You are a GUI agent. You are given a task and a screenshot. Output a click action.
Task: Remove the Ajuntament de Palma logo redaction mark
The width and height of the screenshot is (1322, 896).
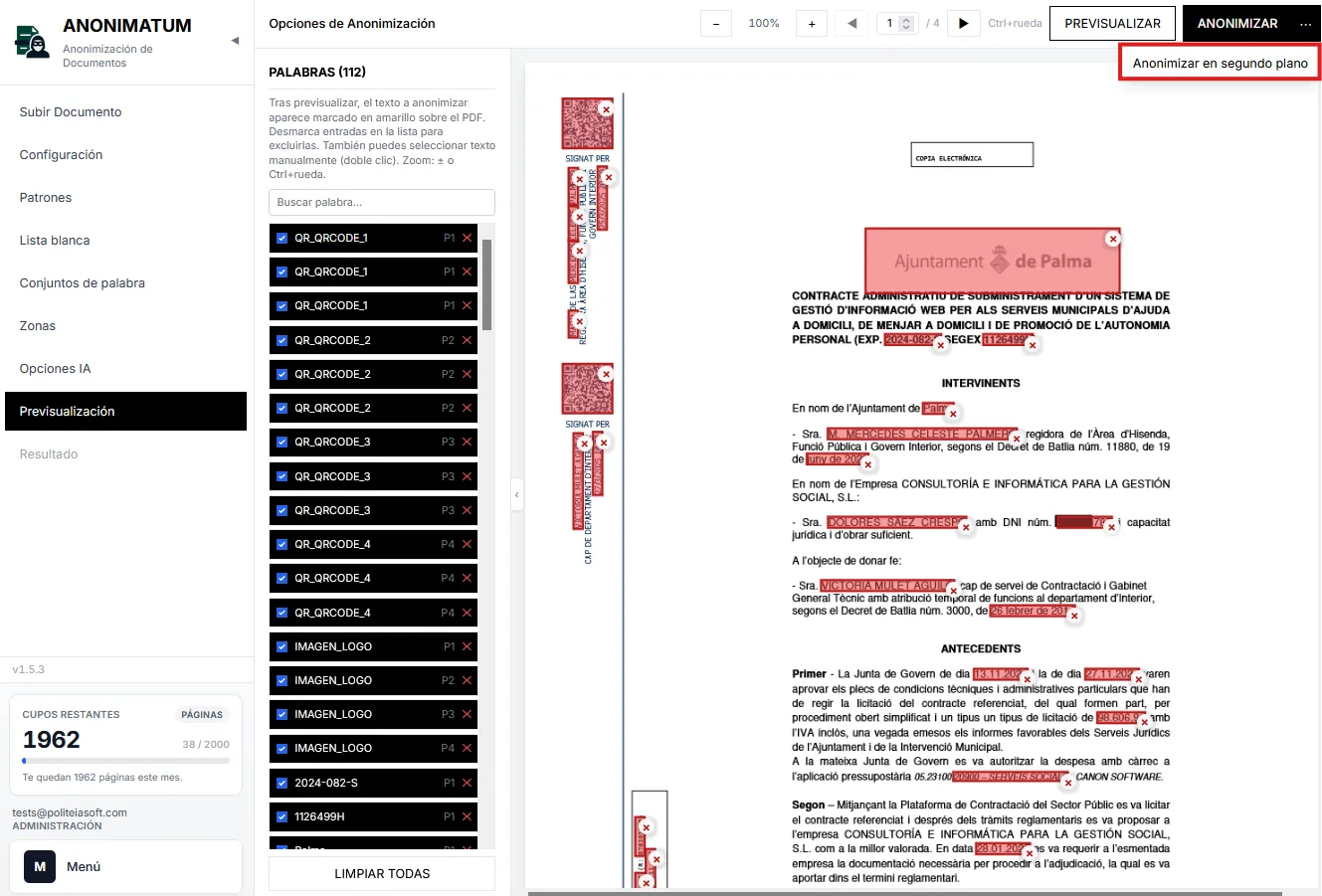pyautogui.click(x=1113, y=239)
